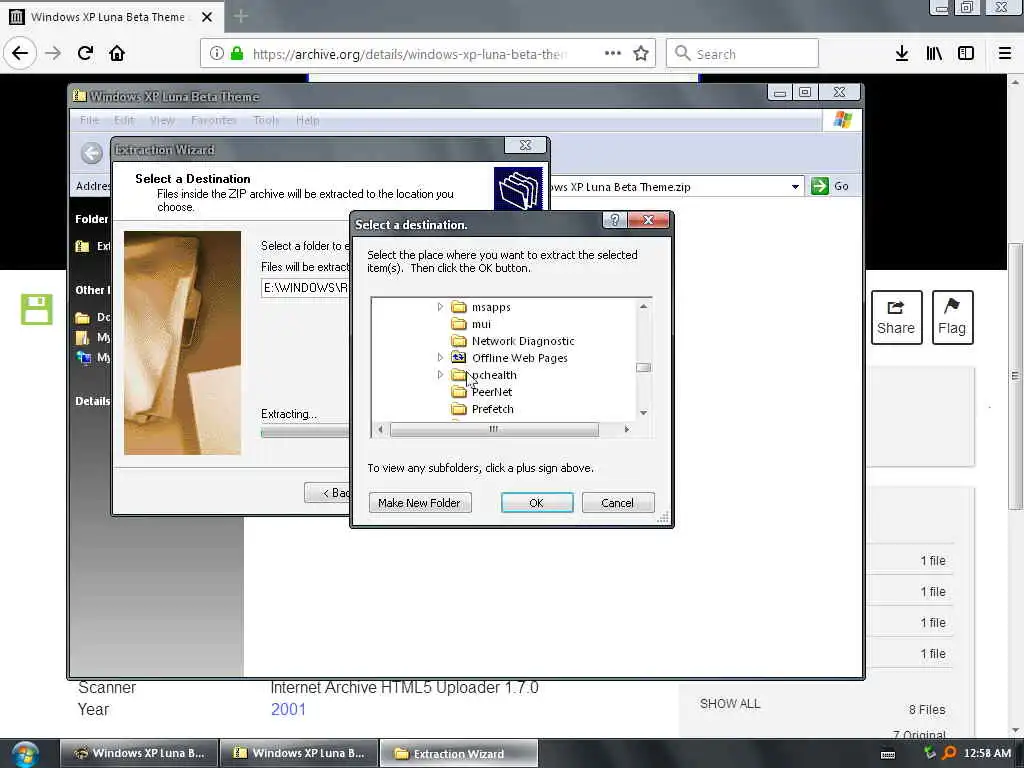This screenshot has width=1024, height=768.
Task: Click folder tree scroll left arrow
Action: click(381, 429)
